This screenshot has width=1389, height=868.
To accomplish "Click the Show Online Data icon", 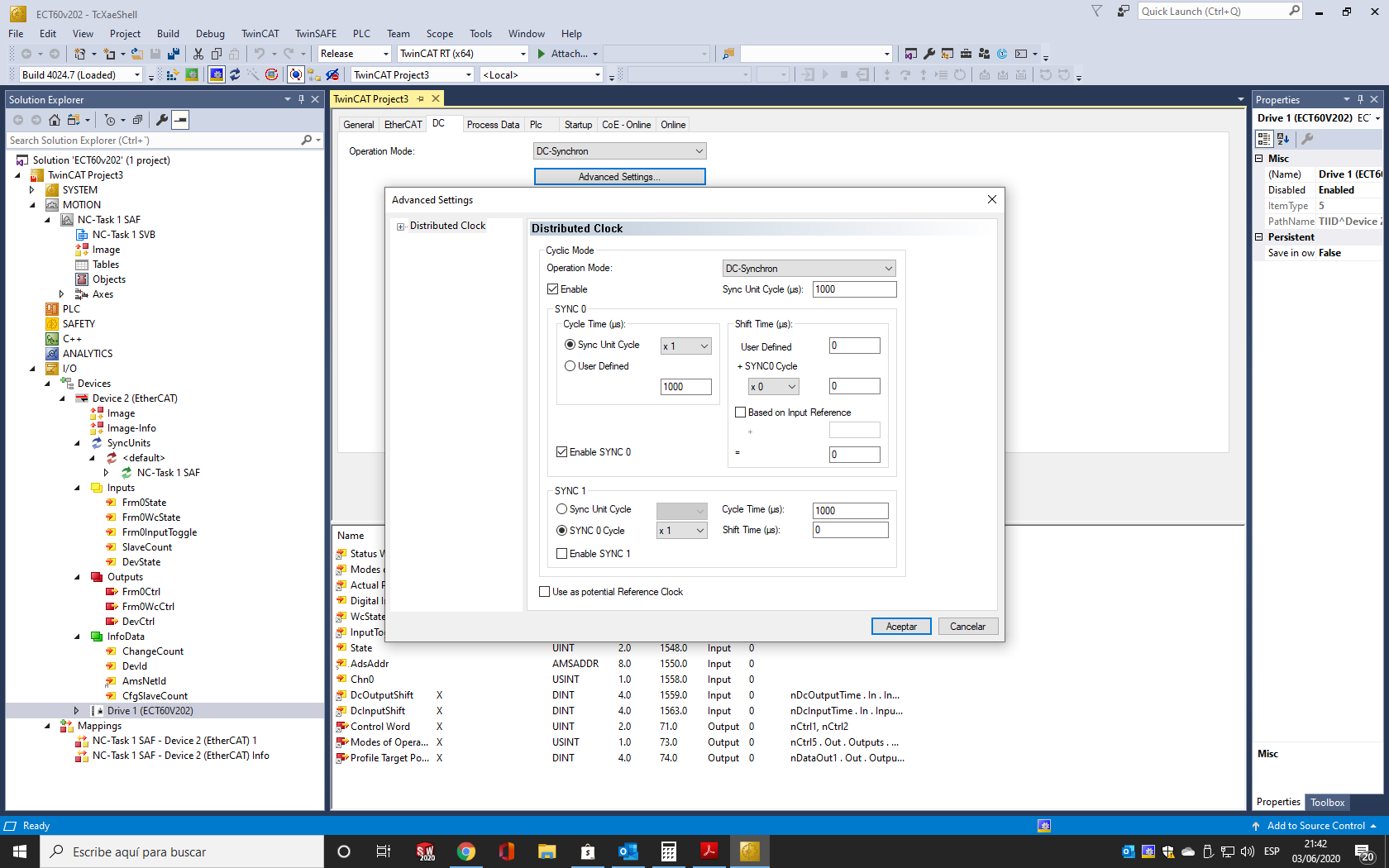I will (296, 75).
